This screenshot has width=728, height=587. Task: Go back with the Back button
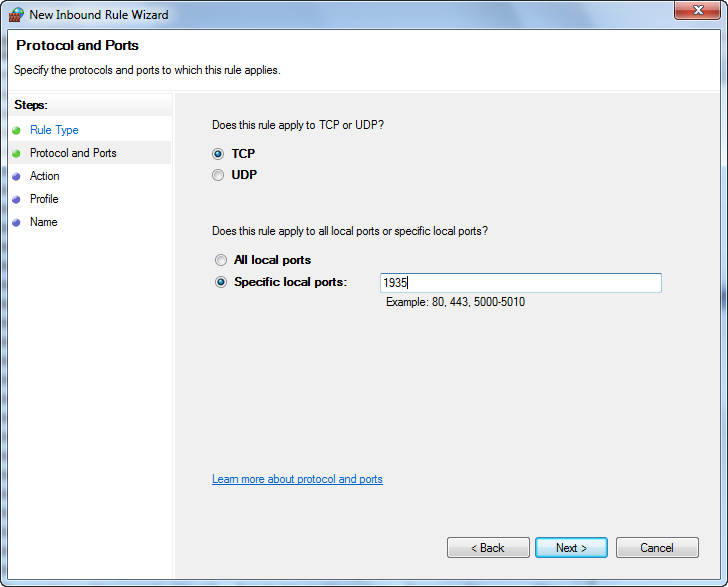(488, 548)
